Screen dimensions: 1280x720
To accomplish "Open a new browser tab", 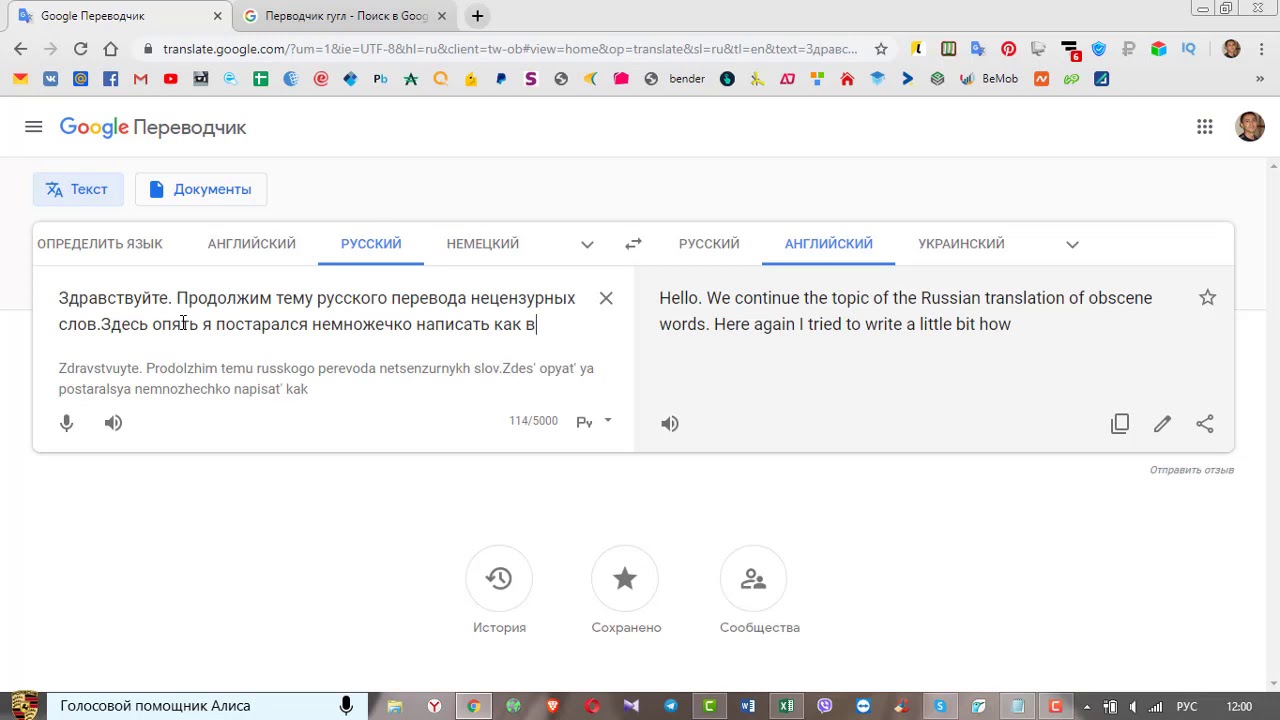I will pyautogui.click(x=477, y=16).
